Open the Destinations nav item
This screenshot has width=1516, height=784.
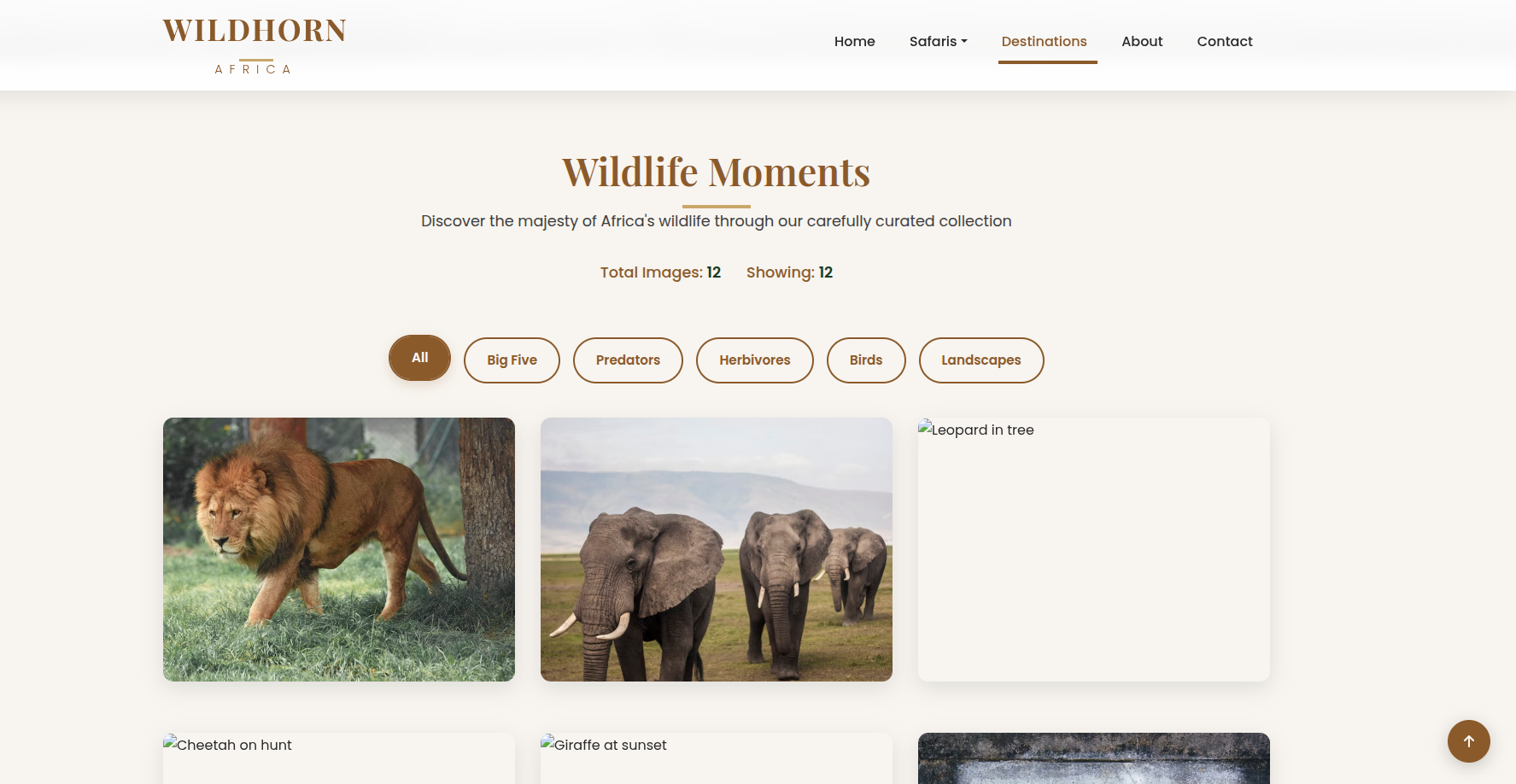1044,41
